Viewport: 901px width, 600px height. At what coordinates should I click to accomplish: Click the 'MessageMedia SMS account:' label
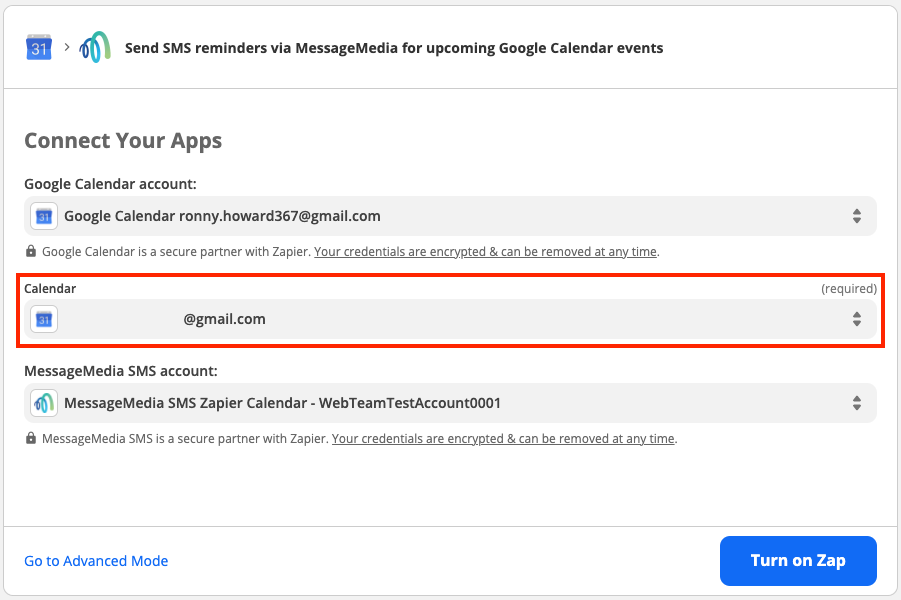[121, 371]
